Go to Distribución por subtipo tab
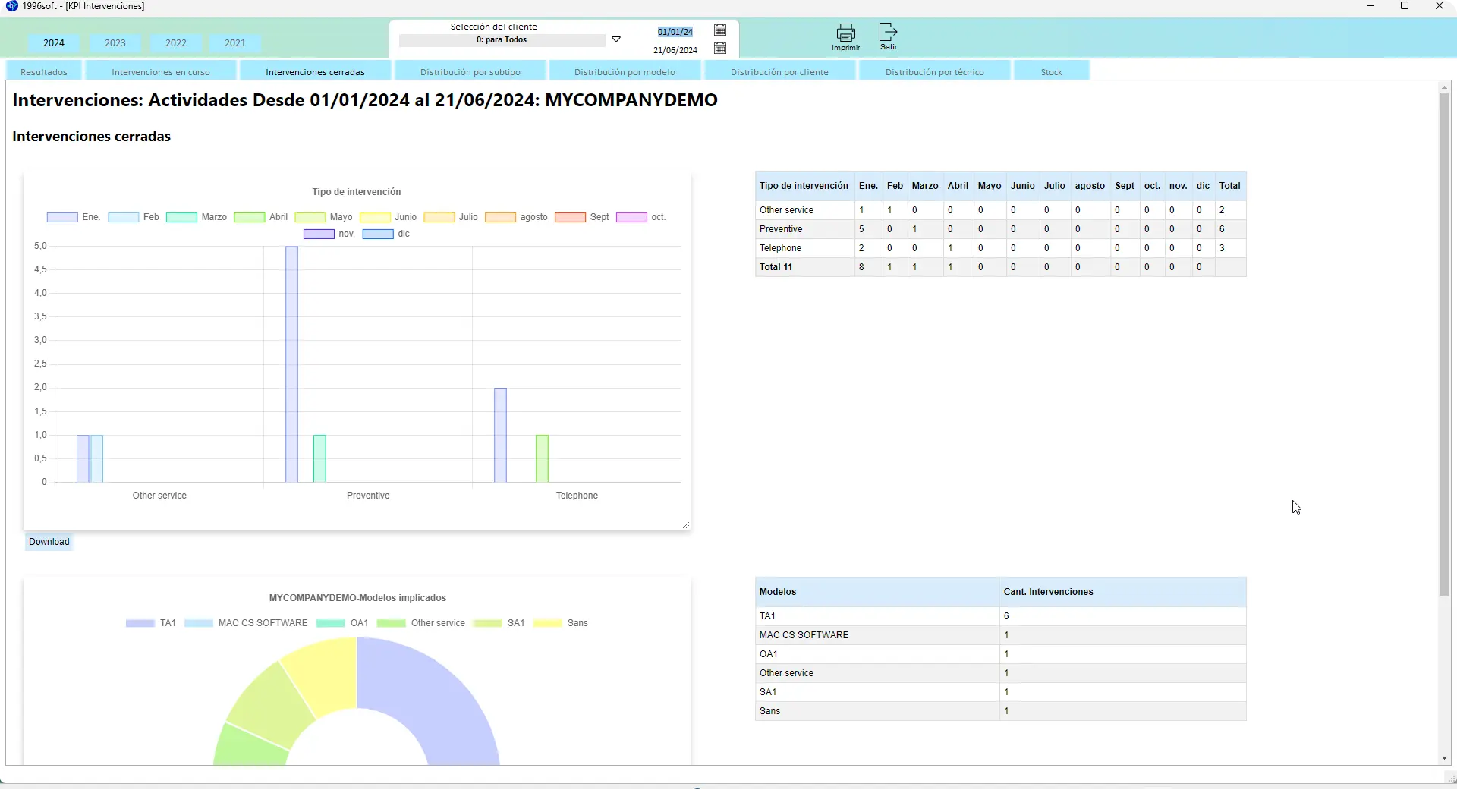The height and width of the screenshot is (812, 1457). pos(470,72)
